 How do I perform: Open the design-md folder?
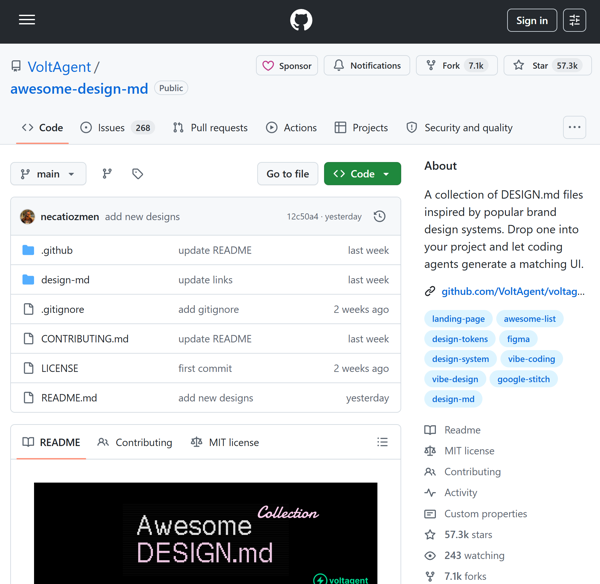pyautogui.click(x=65, y=280)
